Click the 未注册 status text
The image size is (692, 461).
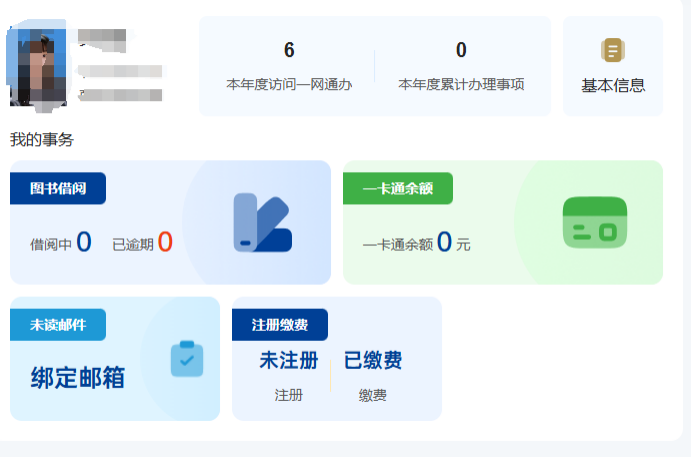289,361
